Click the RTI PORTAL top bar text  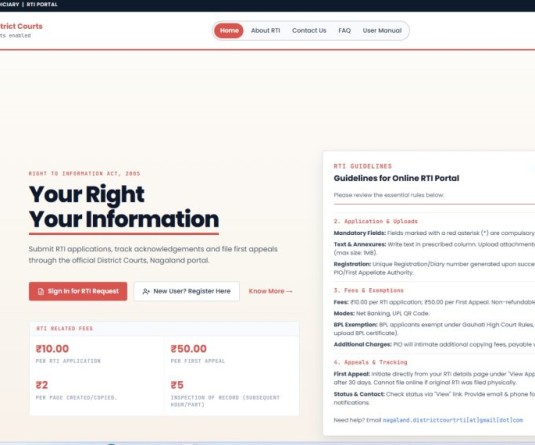click(x=42, y=4)
